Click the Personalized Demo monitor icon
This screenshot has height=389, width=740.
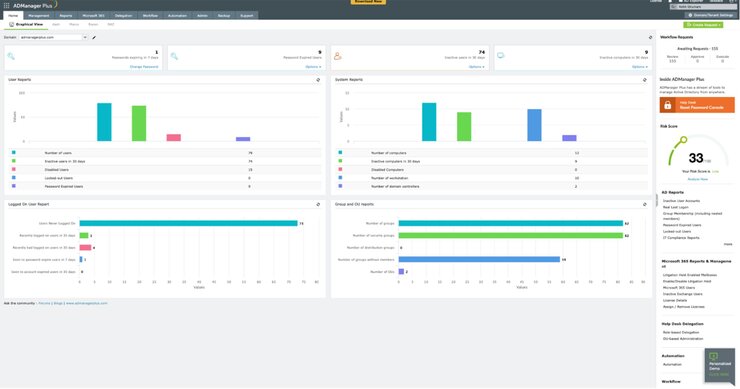click(714, 356)
